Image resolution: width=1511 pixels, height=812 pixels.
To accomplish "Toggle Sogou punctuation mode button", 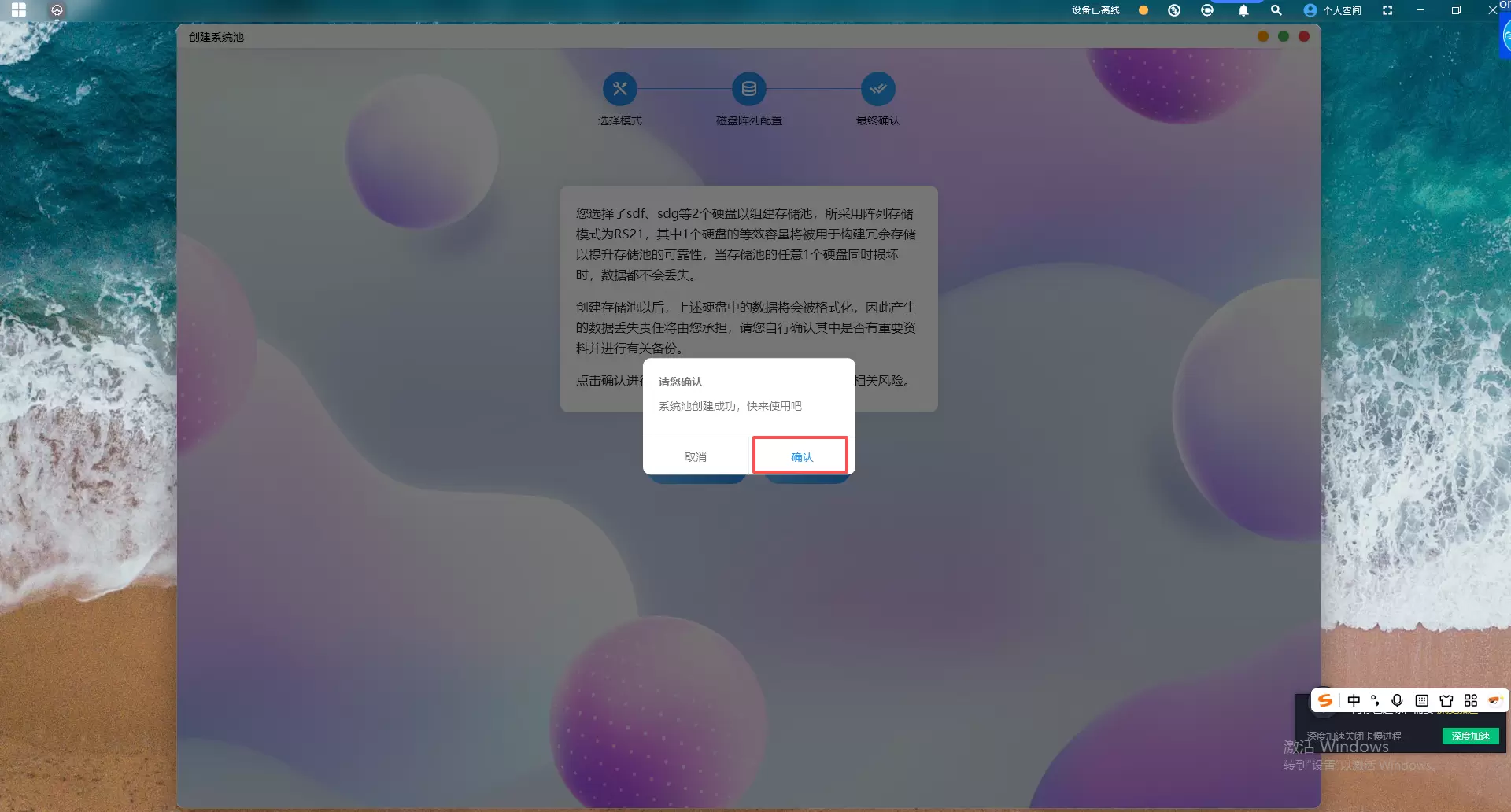I will click(x=1375, y=700).
